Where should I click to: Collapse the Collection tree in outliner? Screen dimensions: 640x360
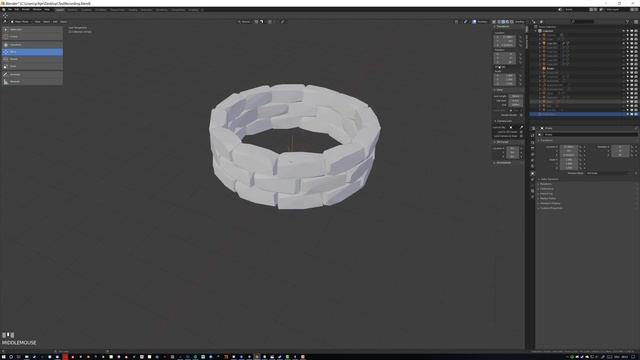(536, 31)
